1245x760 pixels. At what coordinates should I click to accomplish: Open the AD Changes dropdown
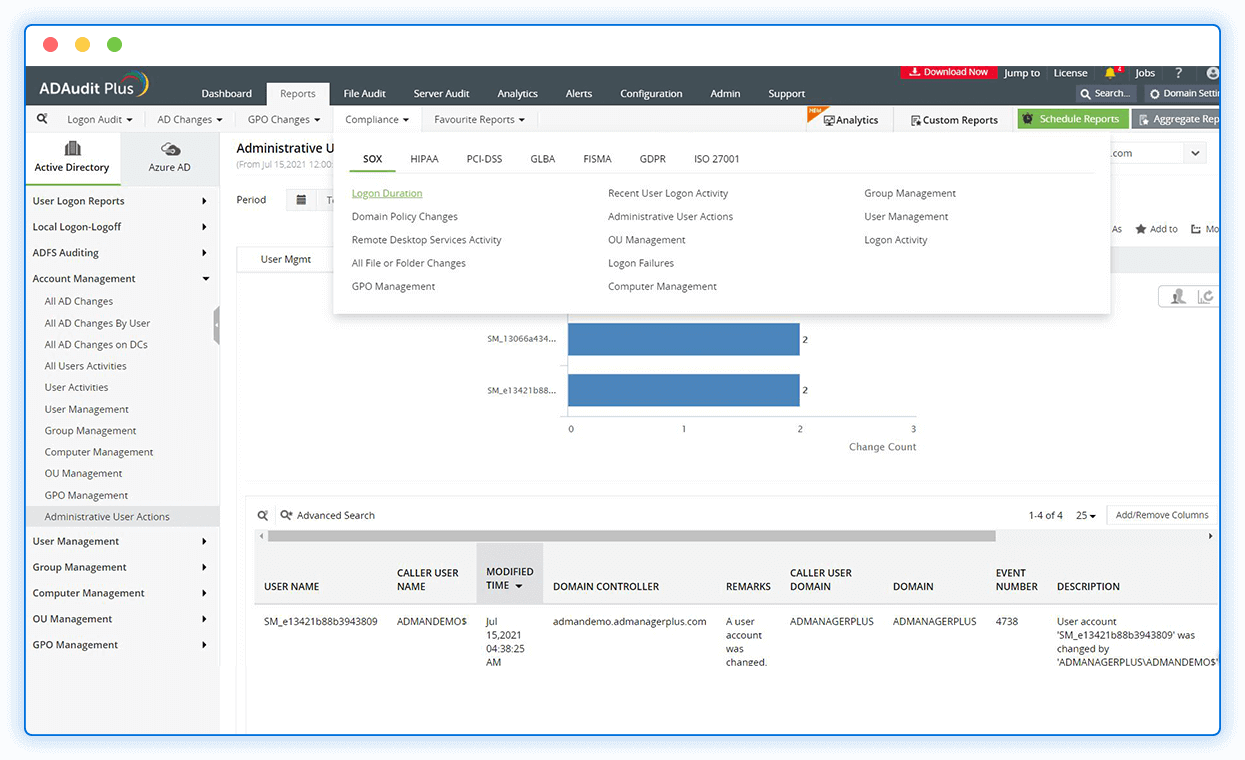point(188,118)
